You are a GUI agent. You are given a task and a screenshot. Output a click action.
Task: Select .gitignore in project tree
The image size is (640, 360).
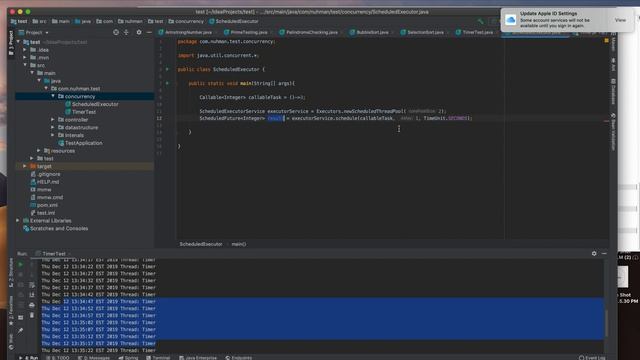point(45,174)
